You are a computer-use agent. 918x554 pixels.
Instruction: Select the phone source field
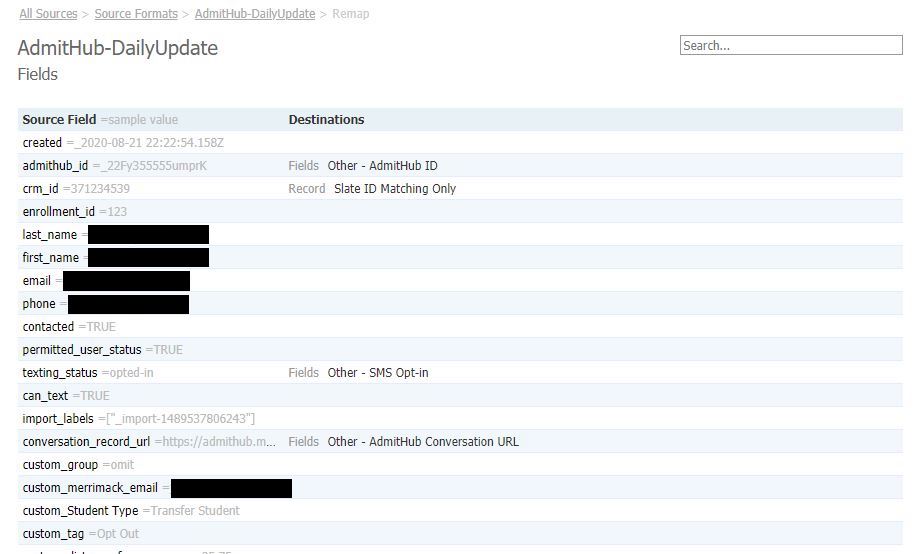point(460,303)
